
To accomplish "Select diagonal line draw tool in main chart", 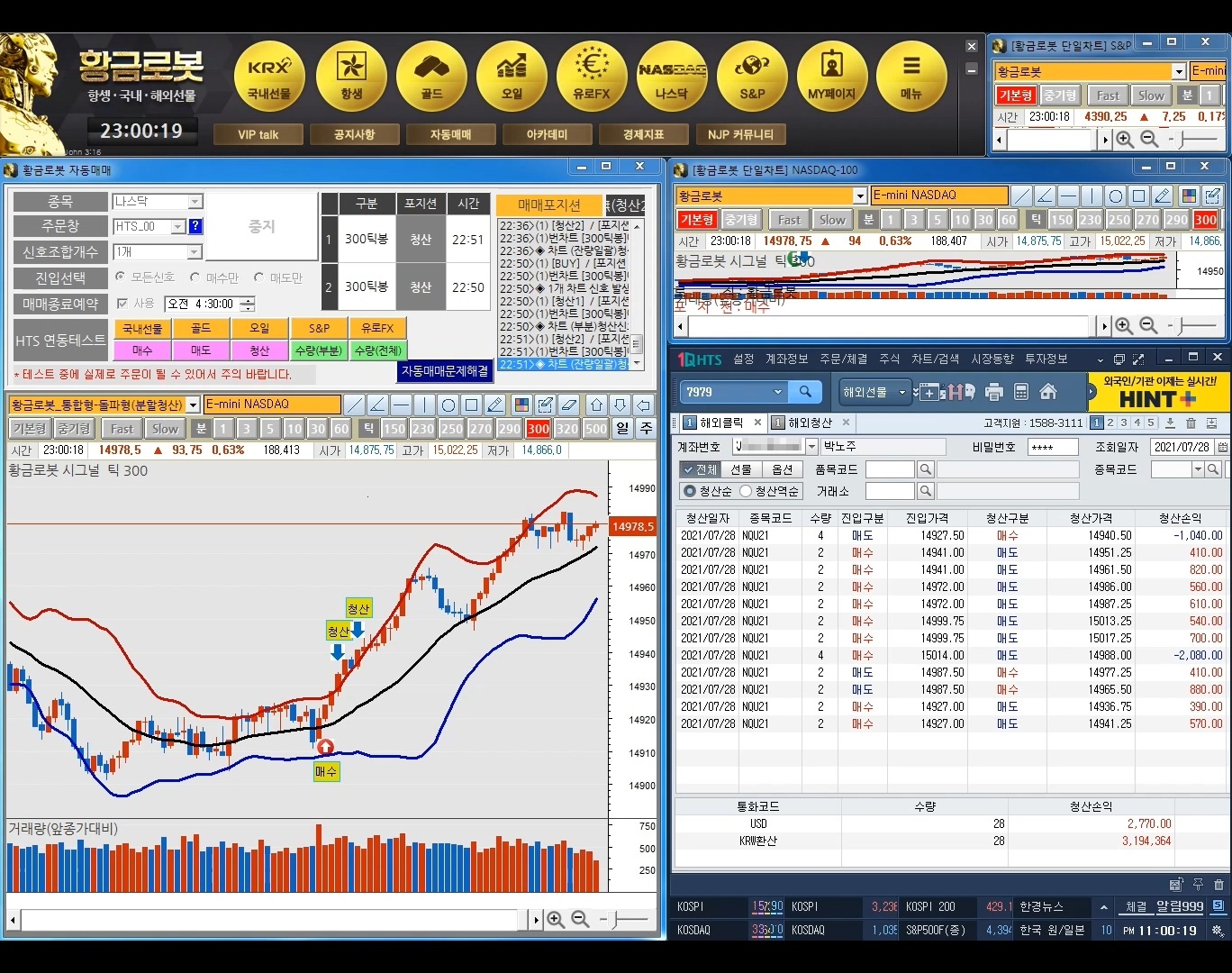I will 355,405.
